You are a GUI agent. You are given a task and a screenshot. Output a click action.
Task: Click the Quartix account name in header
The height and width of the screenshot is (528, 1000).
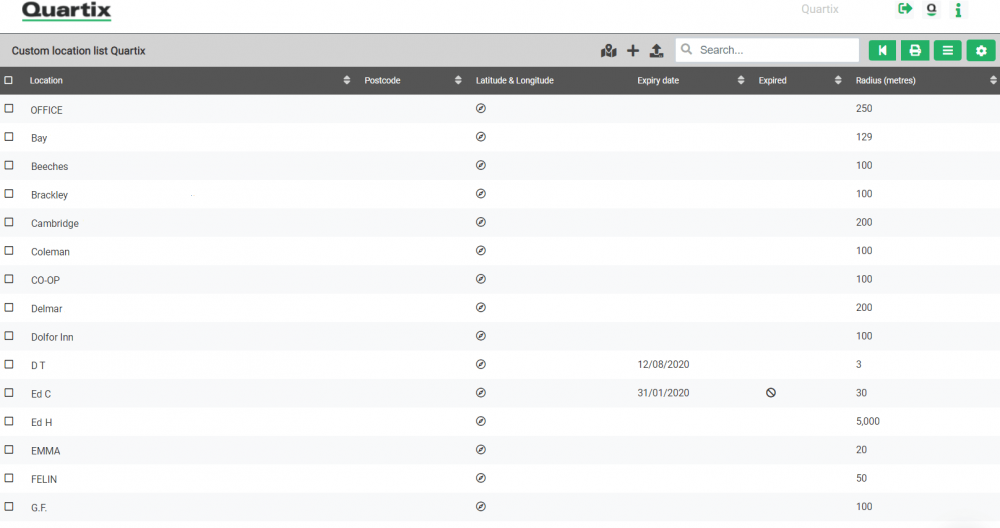pyautogui.click(x=820, y=9)
